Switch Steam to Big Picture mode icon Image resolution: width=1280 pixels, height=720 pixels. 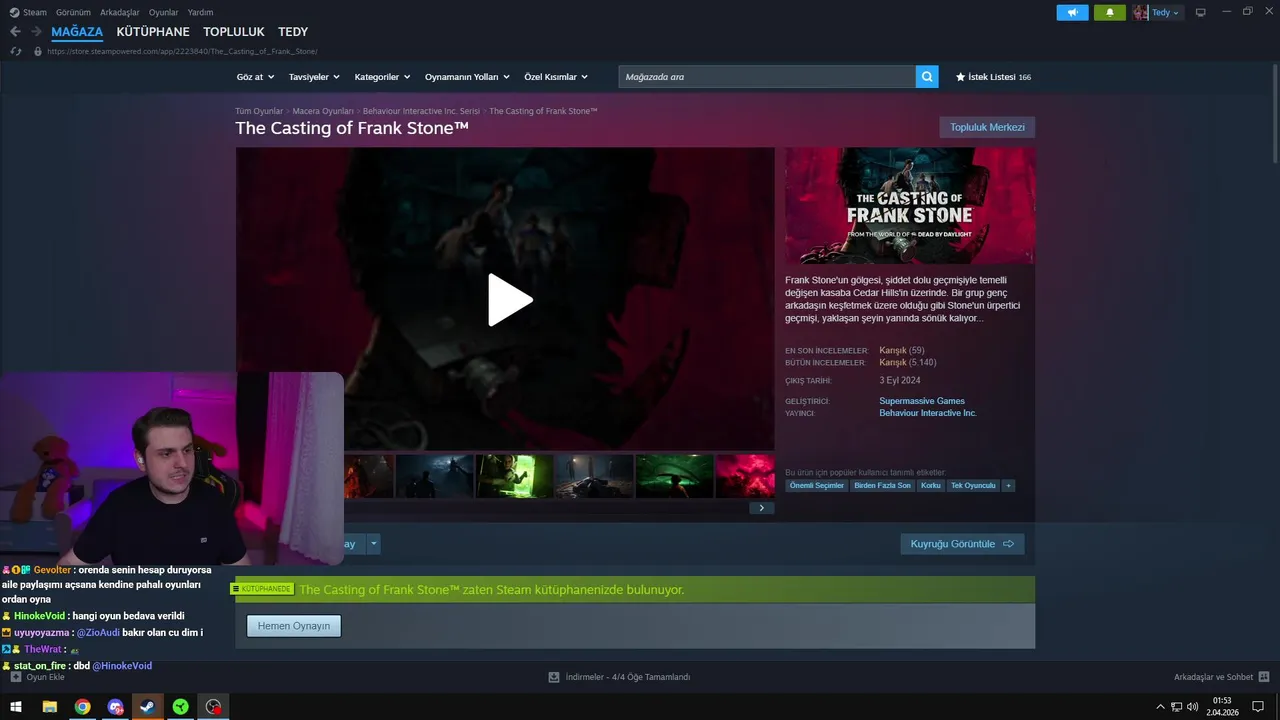pyautogui.click(x=1200, y=13)
